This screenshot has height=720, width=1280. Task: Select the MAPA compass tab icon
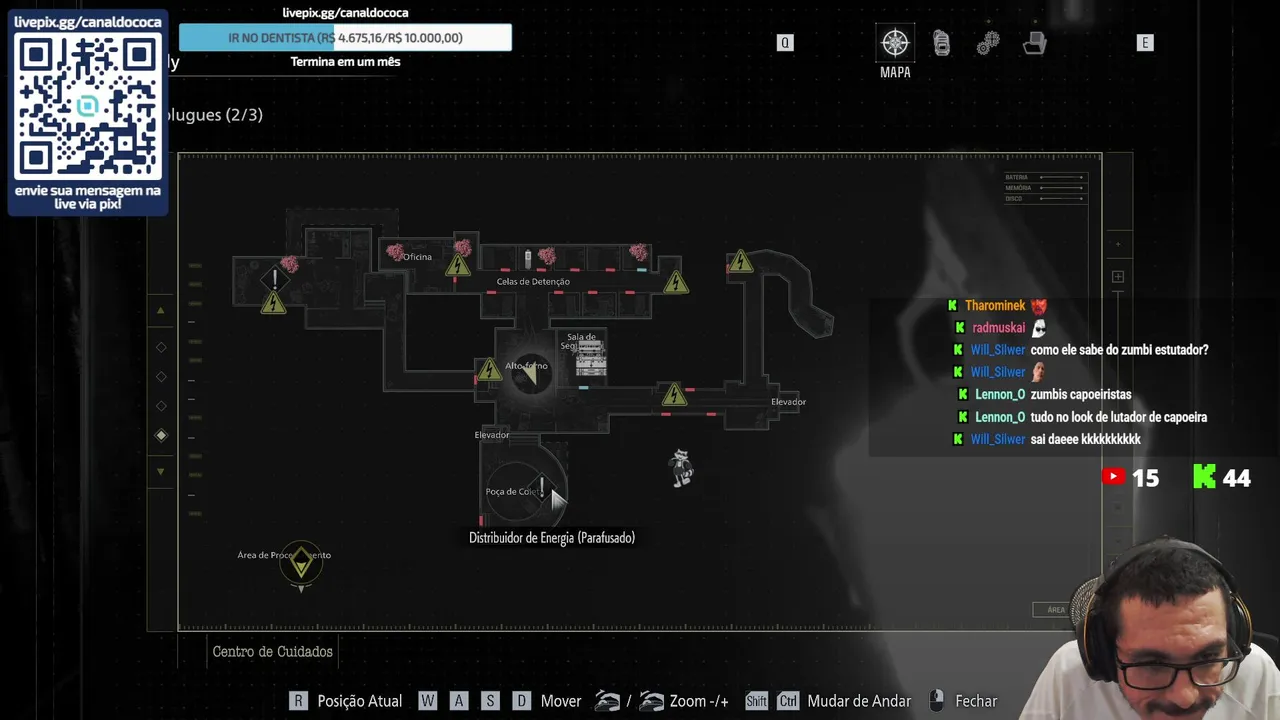click(895, 43)
